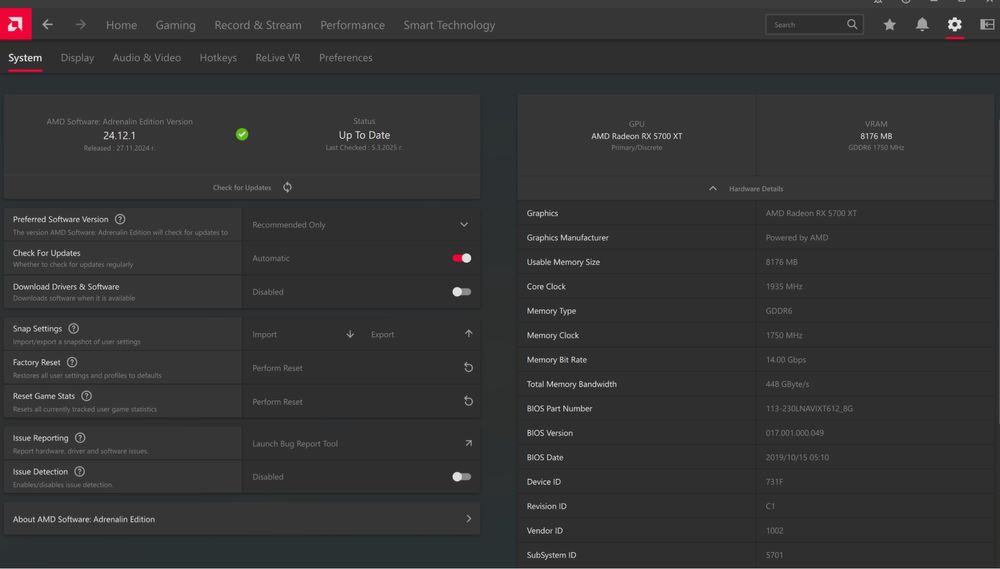Viewport: 1000px width, 569px height.
Task: Click the green up-to-date checkmark
Action: tap(242, 134)
